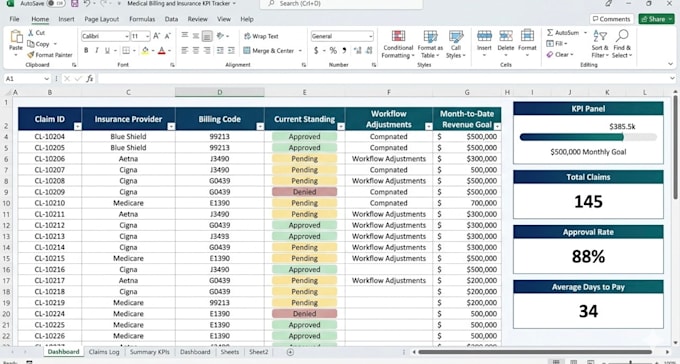Open Cell Styles gallery
Viewport: 680px width, 364px height.
click(x=456, y=44)
